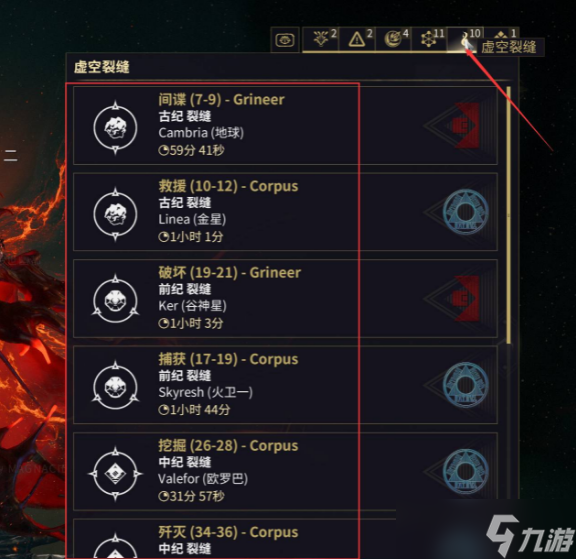Select the 救援 (10-12) Corpus mission entry
Viewport: 576px width, 559px height.
pos(285,212)
